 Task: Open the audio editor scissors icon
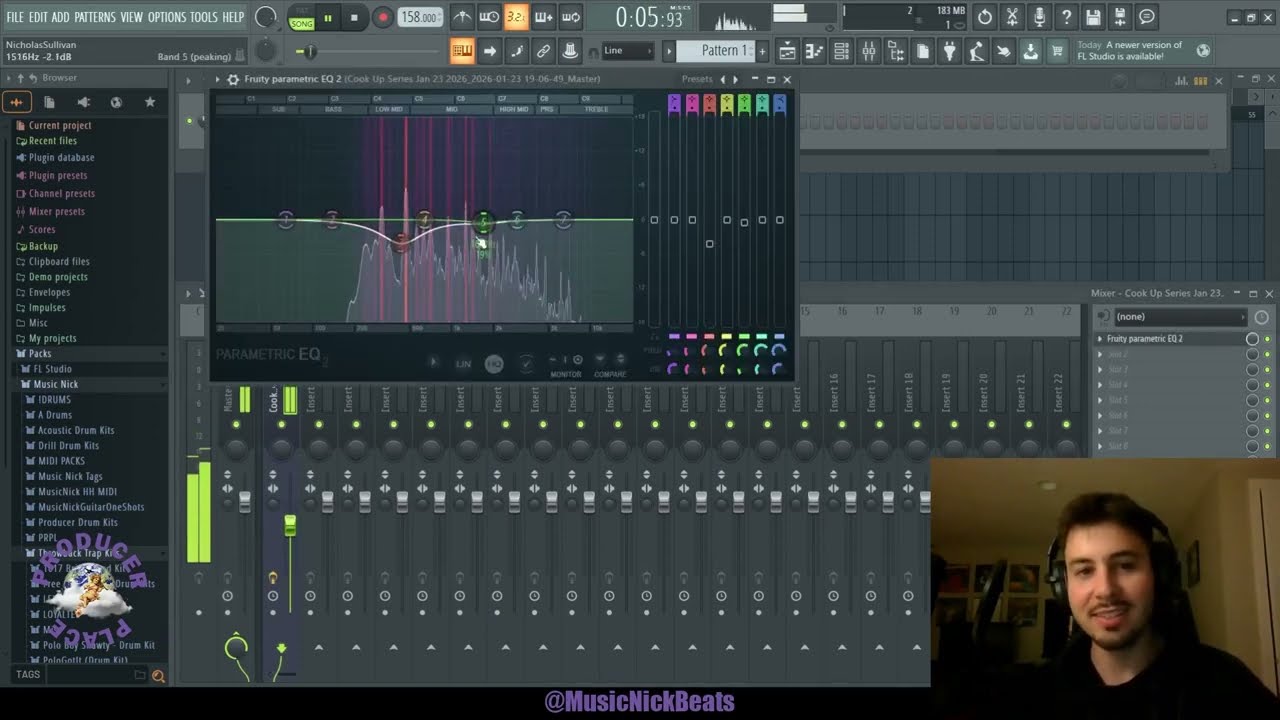[1012, 17]
